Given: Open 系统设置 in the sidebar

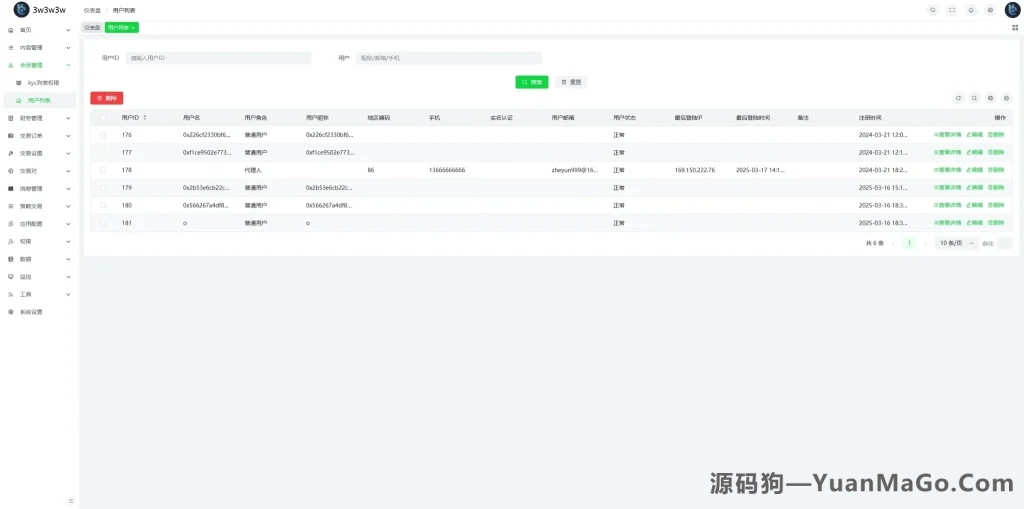Looking at the screenshot, I should click(x=39, y=312).
